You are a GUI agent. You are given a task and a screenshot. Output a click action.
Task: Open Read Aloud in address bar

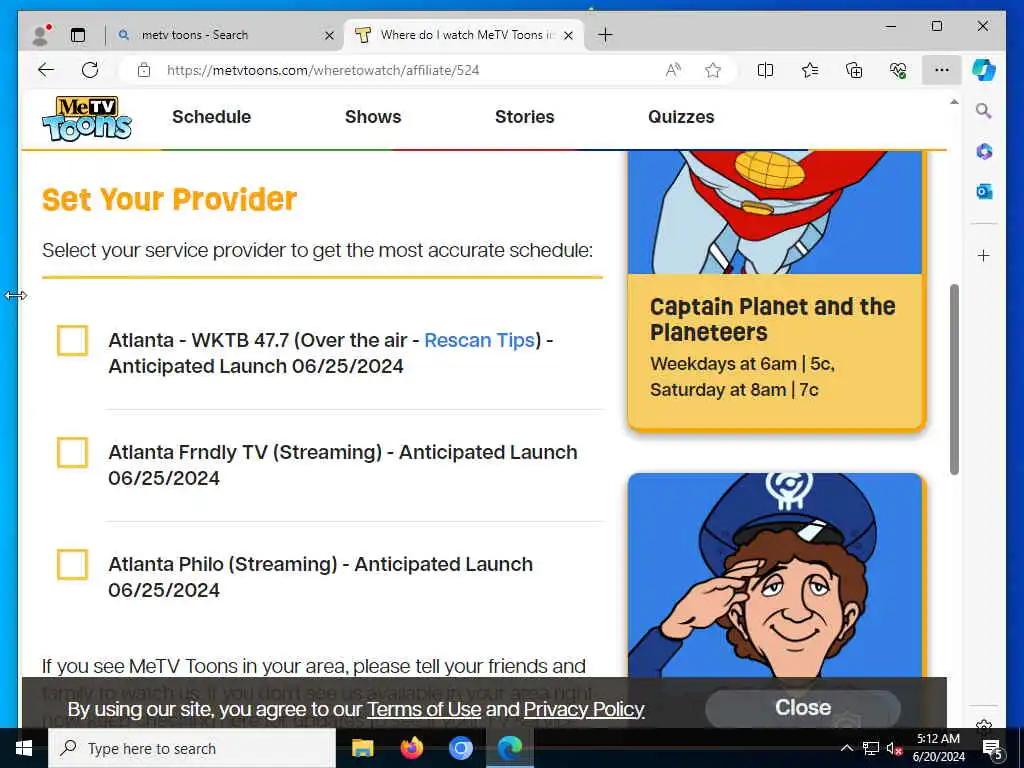tap(673, 70)
